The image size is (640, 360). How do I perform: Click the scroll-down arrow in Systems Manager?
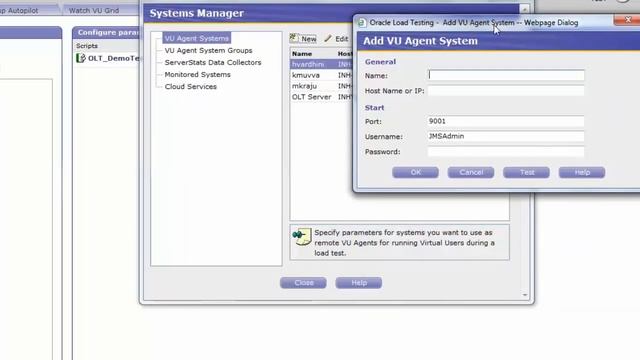point(525,295)
